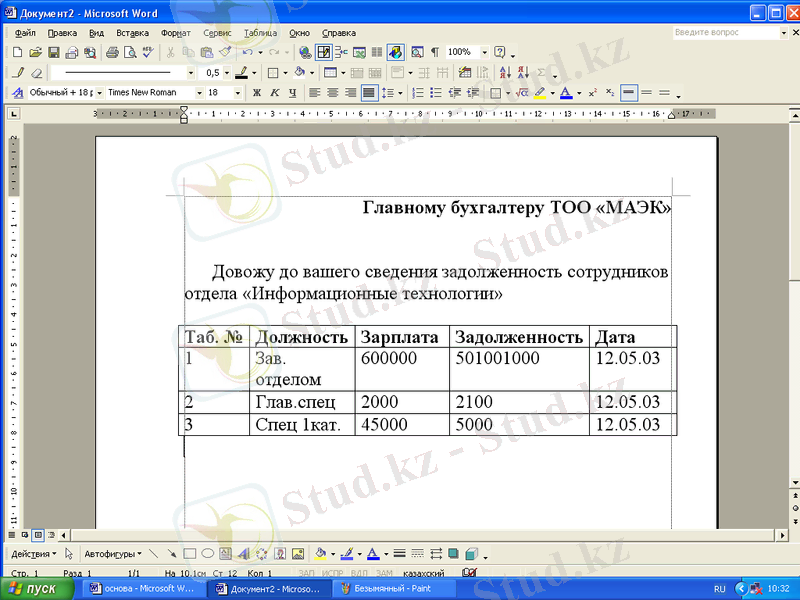Print the document with the printer icon
This screenshot has width=800, height=600.
pos(112,52)
